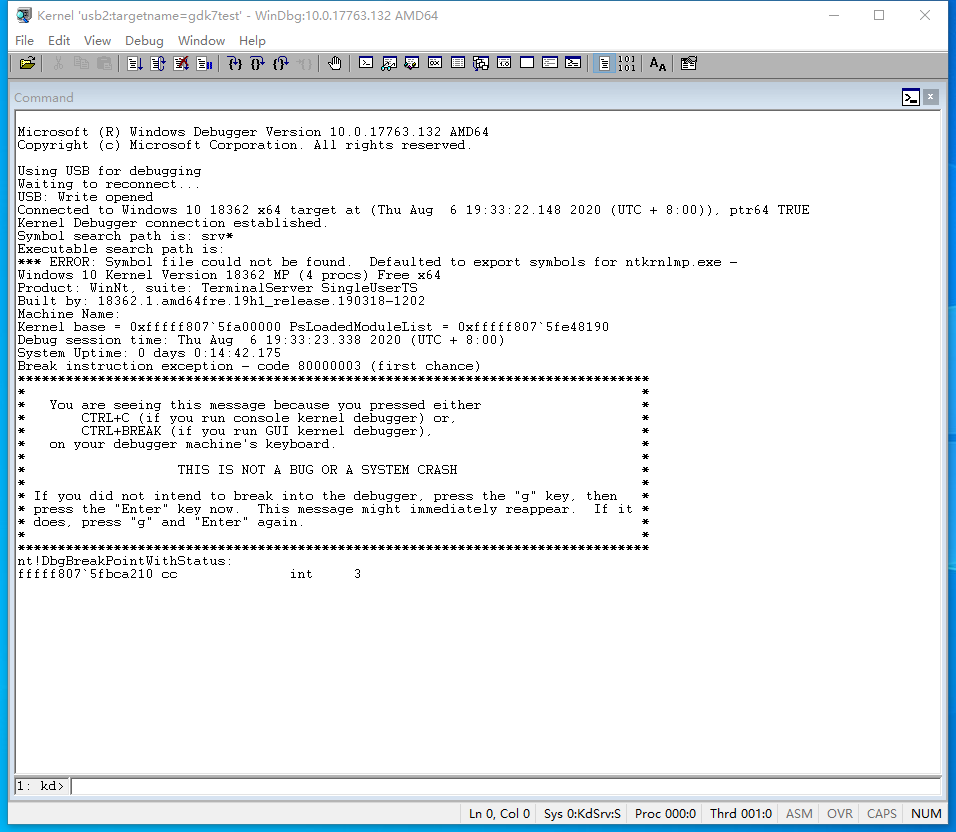The height and width of the screenshot is (832, 956).
Task: Open the Registers window toolbar icon
Action: [x=435, y=63]
